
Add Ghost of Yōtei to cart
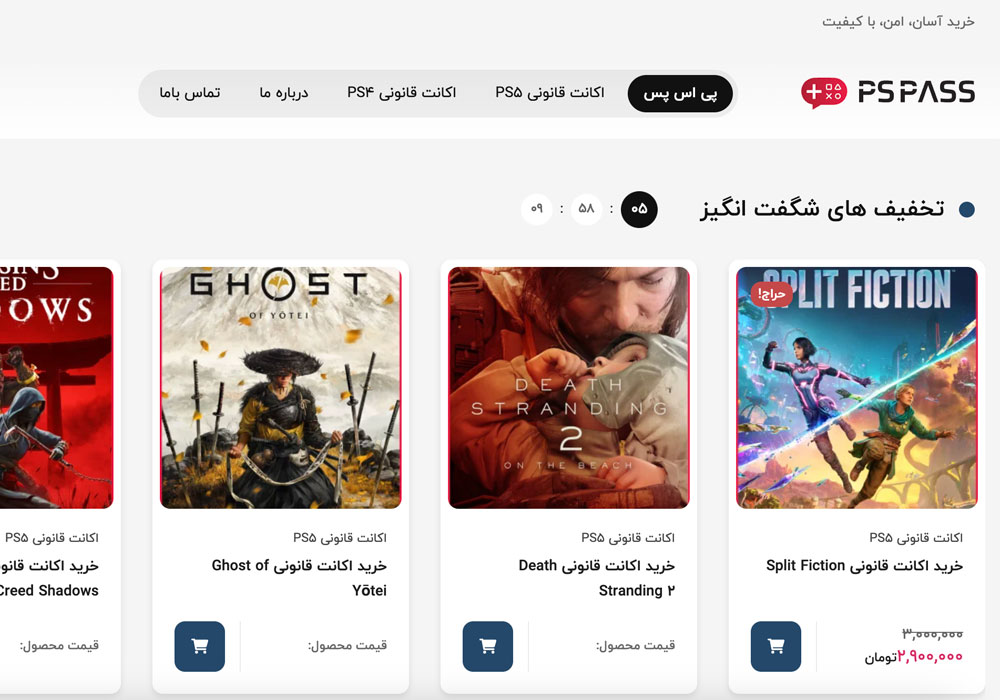click(x=200, y=646)
